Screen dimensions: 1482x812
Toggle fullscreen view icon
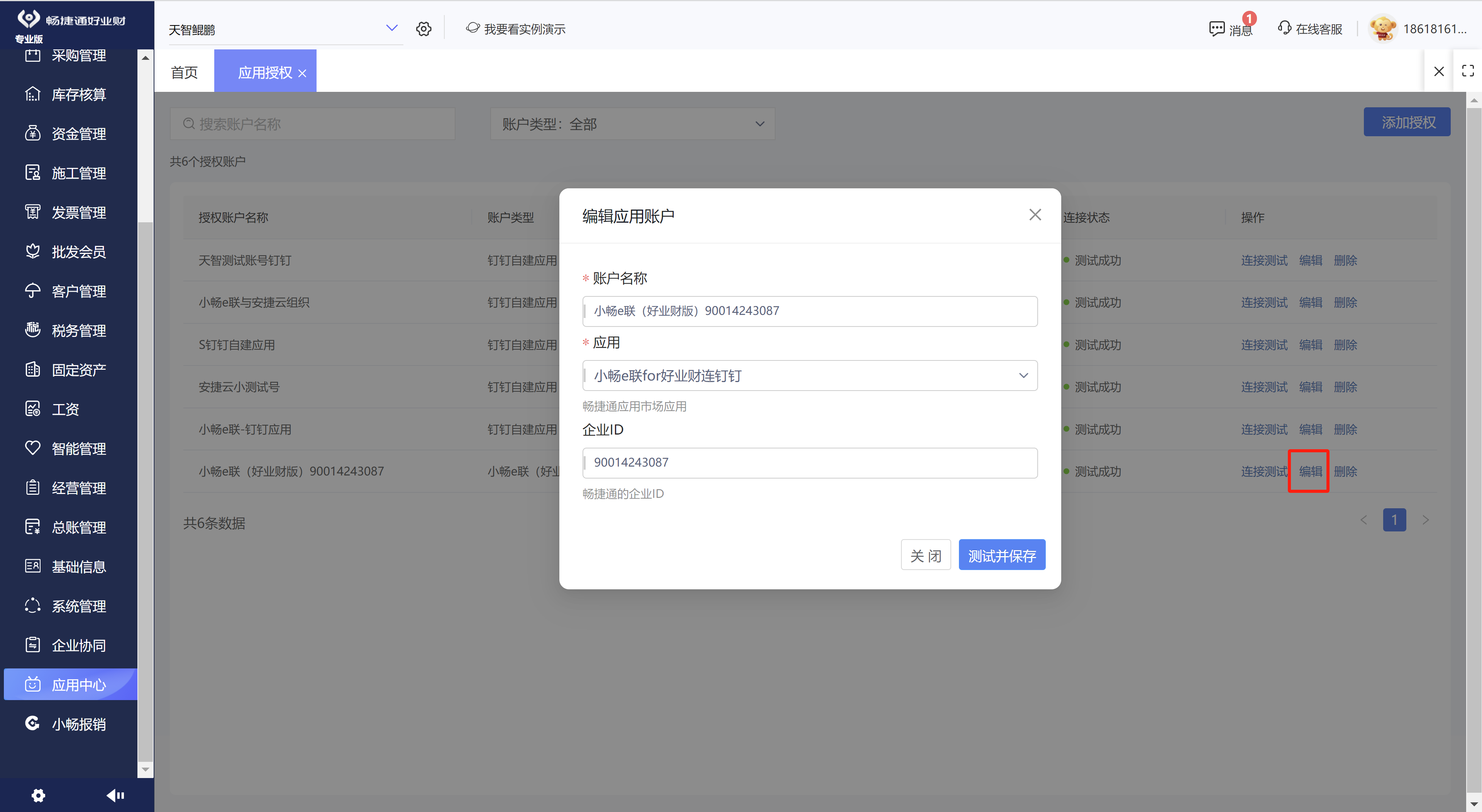tap(1468, 71)
